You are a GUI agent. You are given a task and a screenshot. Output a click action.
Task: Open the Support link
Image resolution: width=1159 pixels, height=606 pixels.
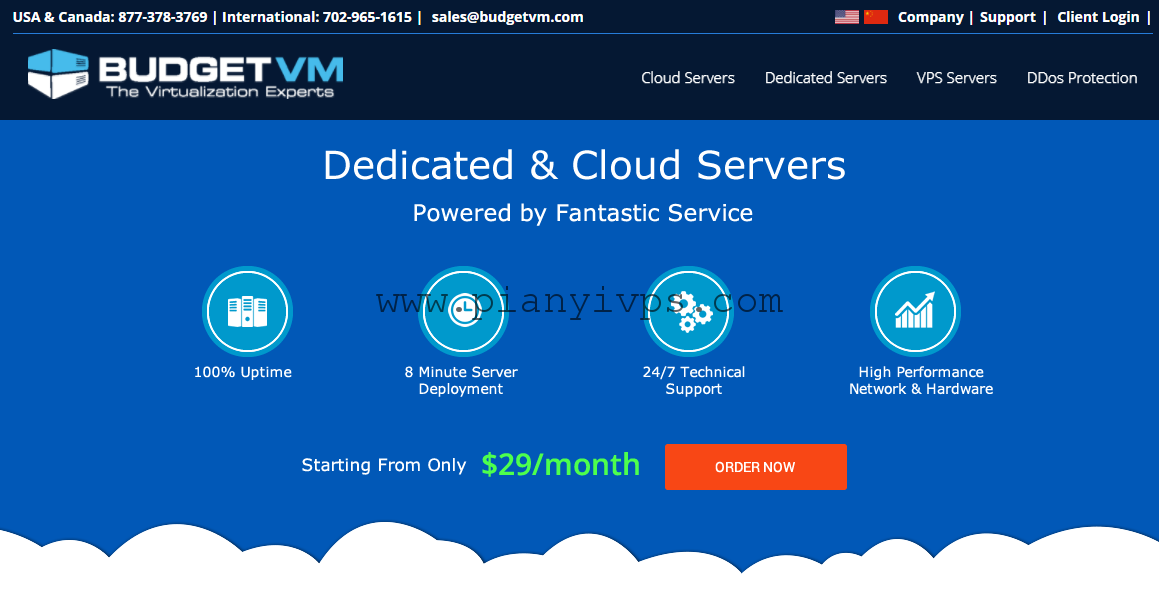pyautogui.click(x=1007, y=17)
